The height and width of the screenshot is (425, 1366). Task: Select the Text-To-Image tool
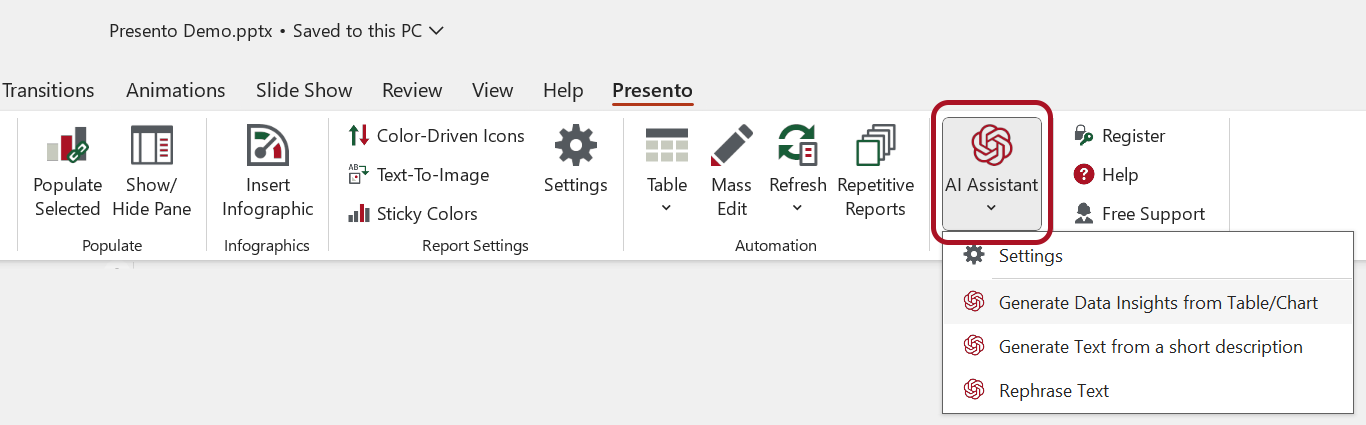[418, 175]
